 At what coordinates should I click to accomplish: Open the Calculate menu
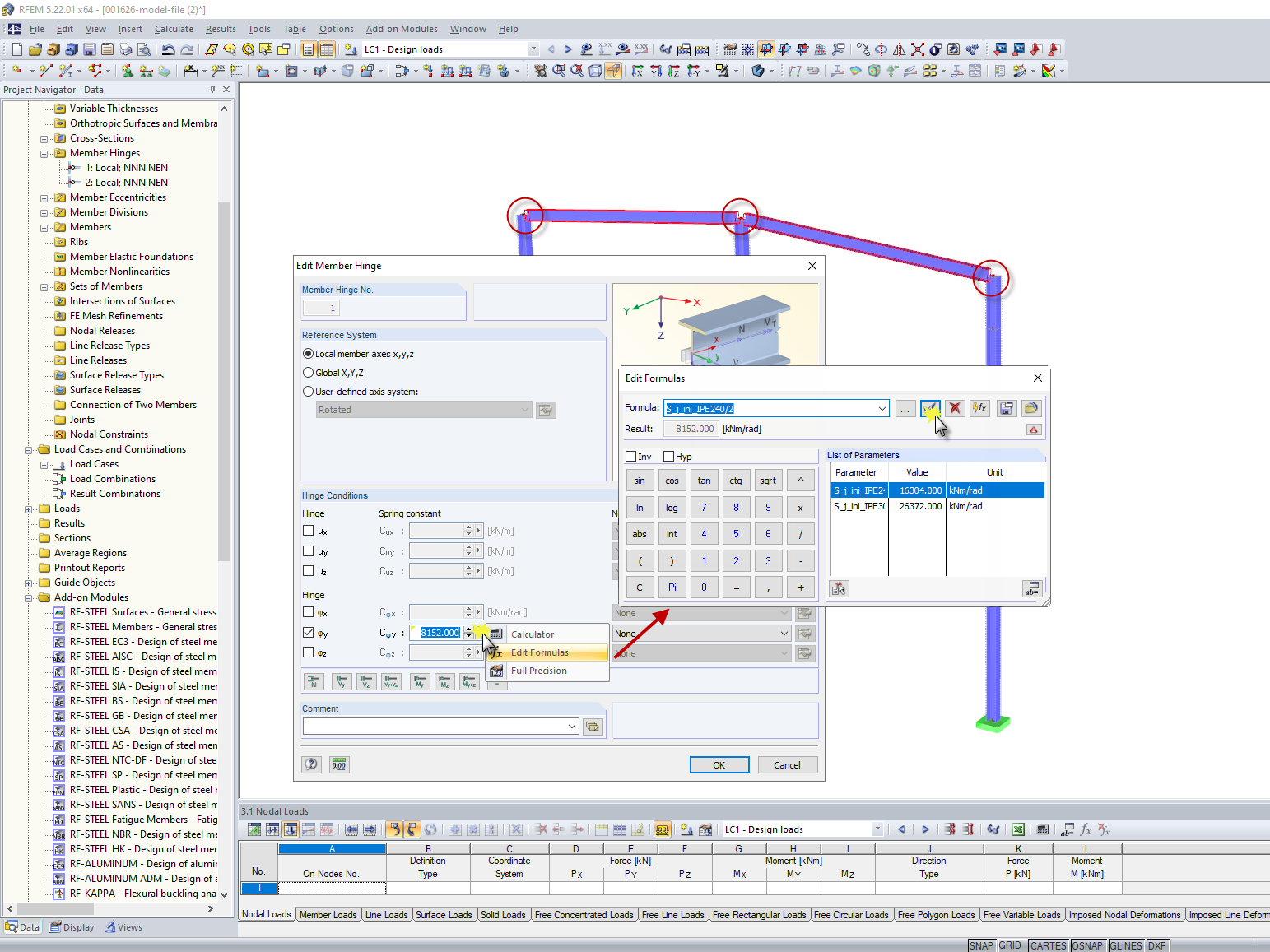click(x=174, y=29)
